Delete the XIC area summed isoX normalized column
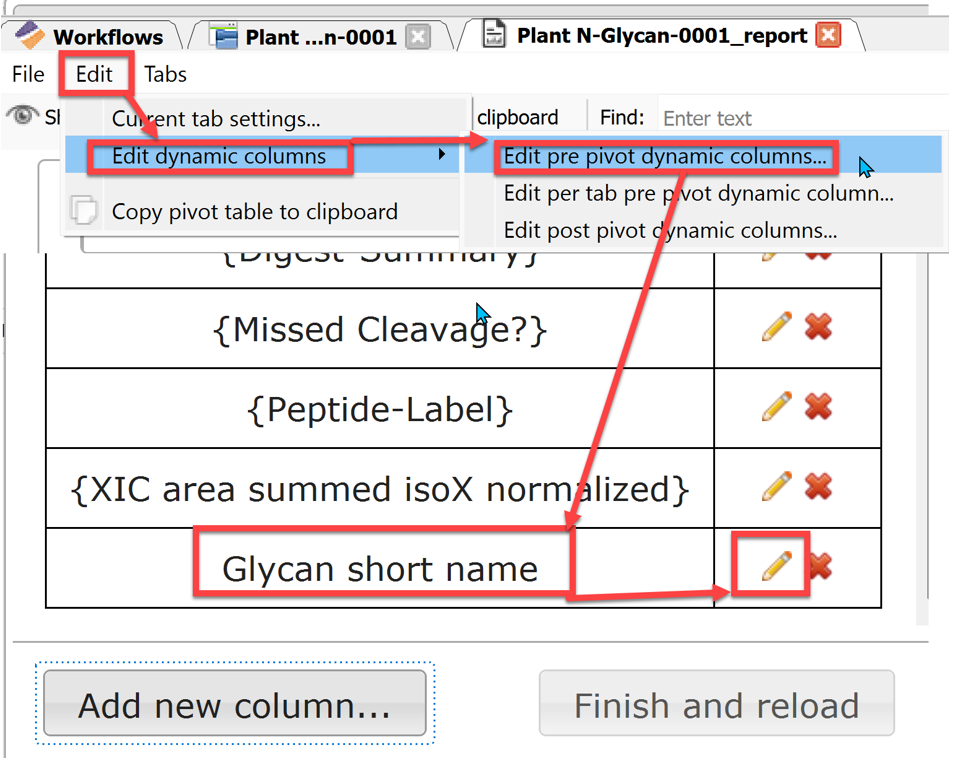Image resolution: width=955 pixels, height=763 pixels. (x=819, y=487)
